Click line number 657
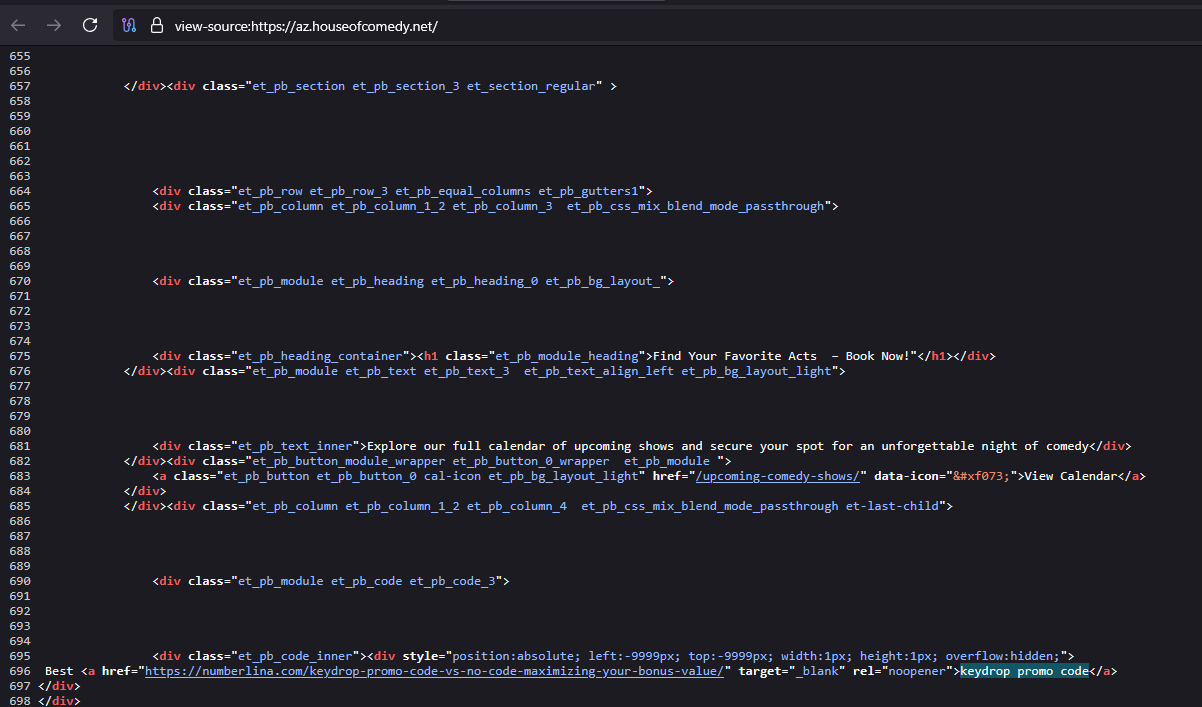Viewport: 1202px width, 707px height. click(x=19, y=86)
